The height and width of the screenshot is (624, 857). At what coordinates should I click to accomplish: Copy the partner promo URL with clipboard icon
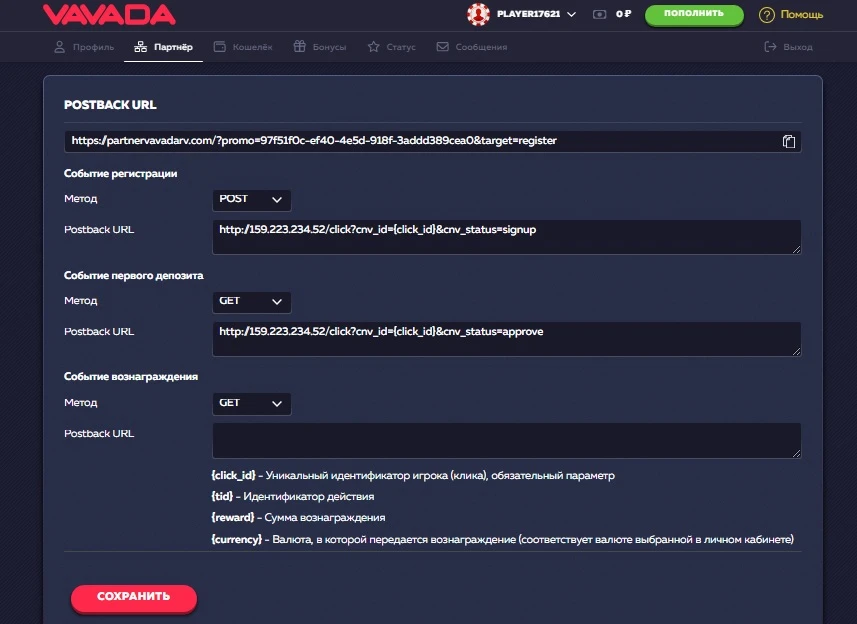point(788,142)
